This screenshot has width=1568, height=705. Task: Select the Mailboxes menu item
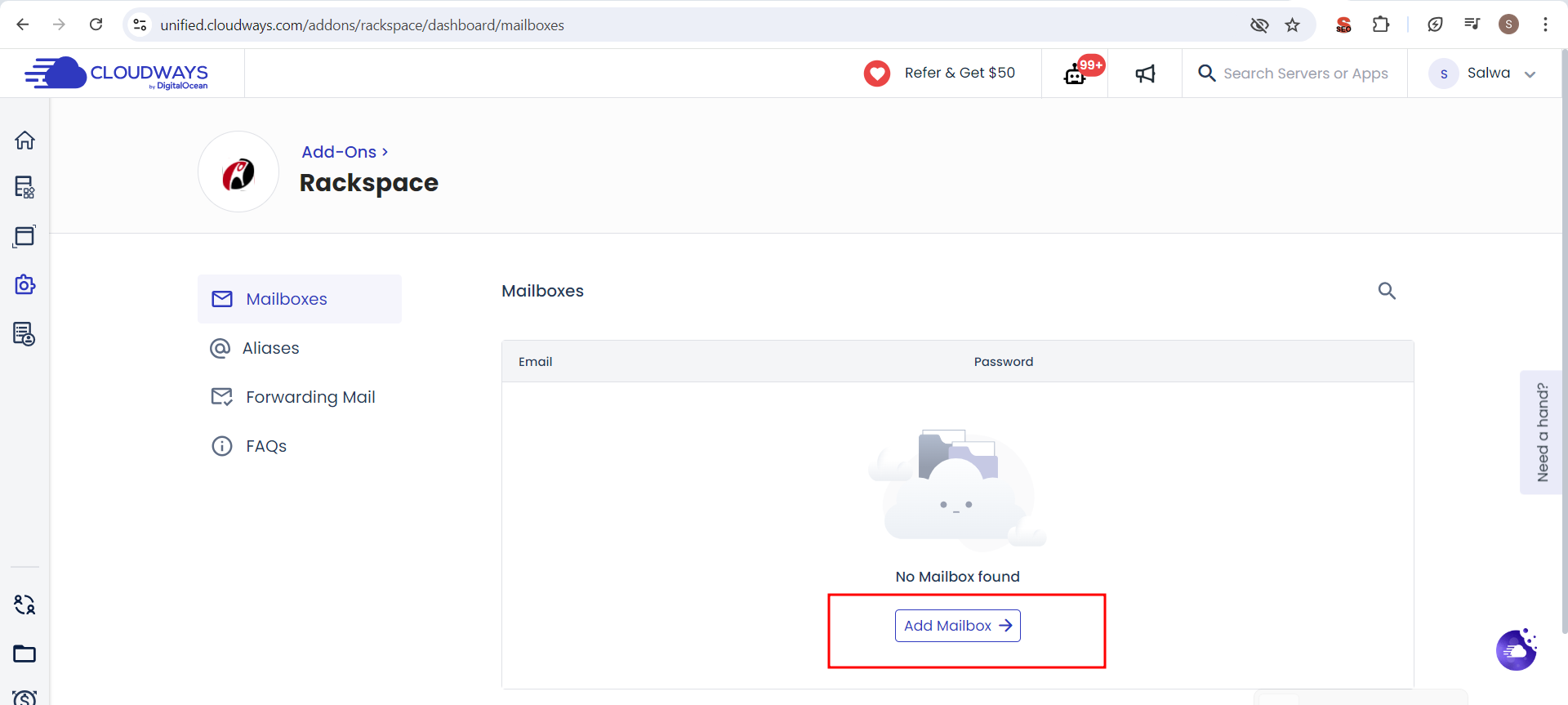[x=300, y=299]
